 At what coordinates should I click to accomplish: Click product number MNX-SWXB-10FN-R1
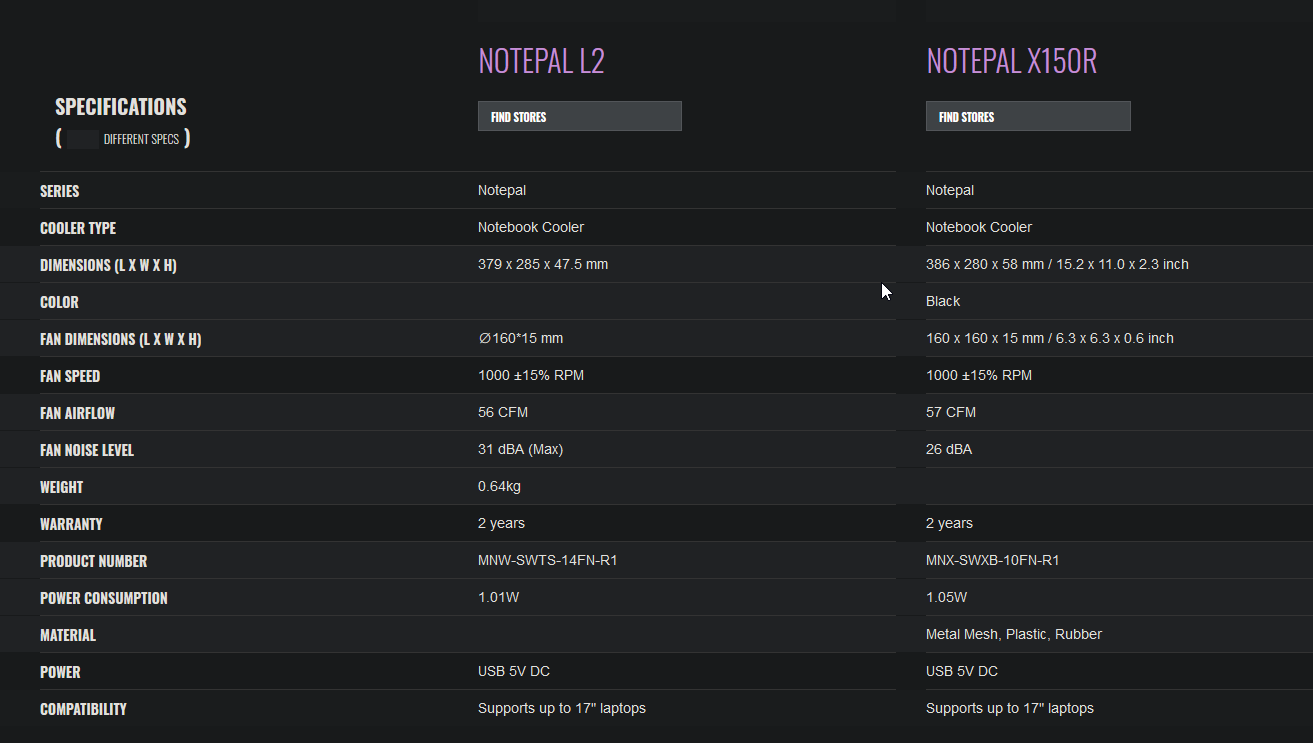click(x=993, y=560)
